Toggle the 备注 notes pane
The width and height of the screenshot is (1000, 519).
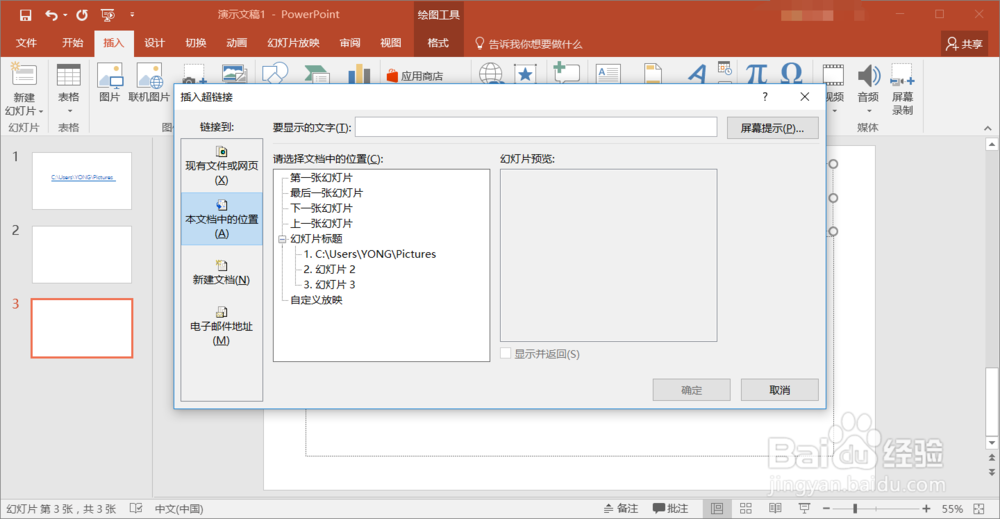tap(621, 508)
